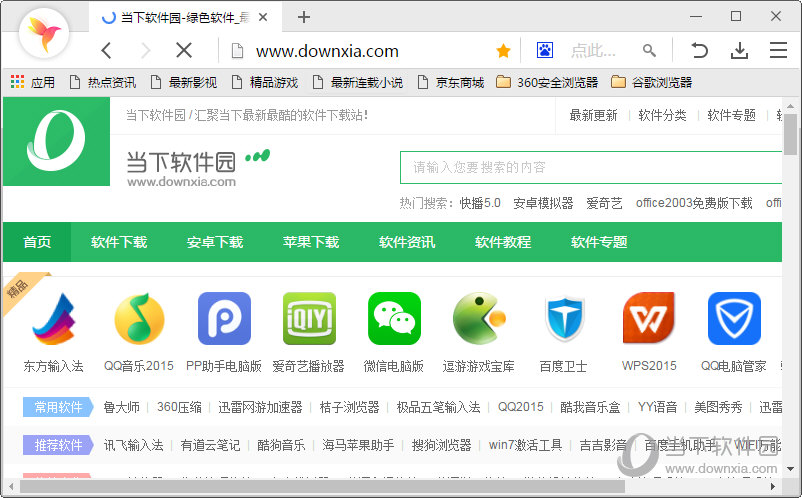Click the 常用软件 category label
This screenshot has height=498, width=802.
tap(58, 407)
